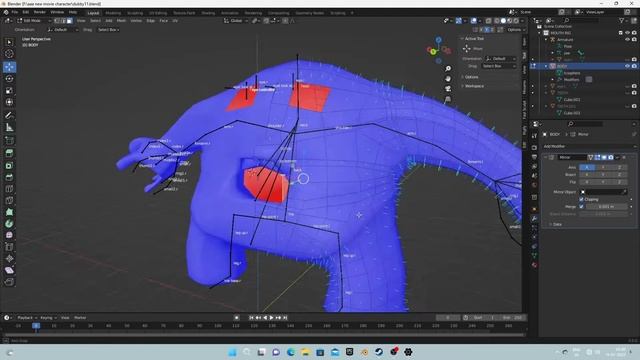Screen dimensions: 640x360
Task: Enable face select mode
Action: pyautogui.click(x=69, y=20)
